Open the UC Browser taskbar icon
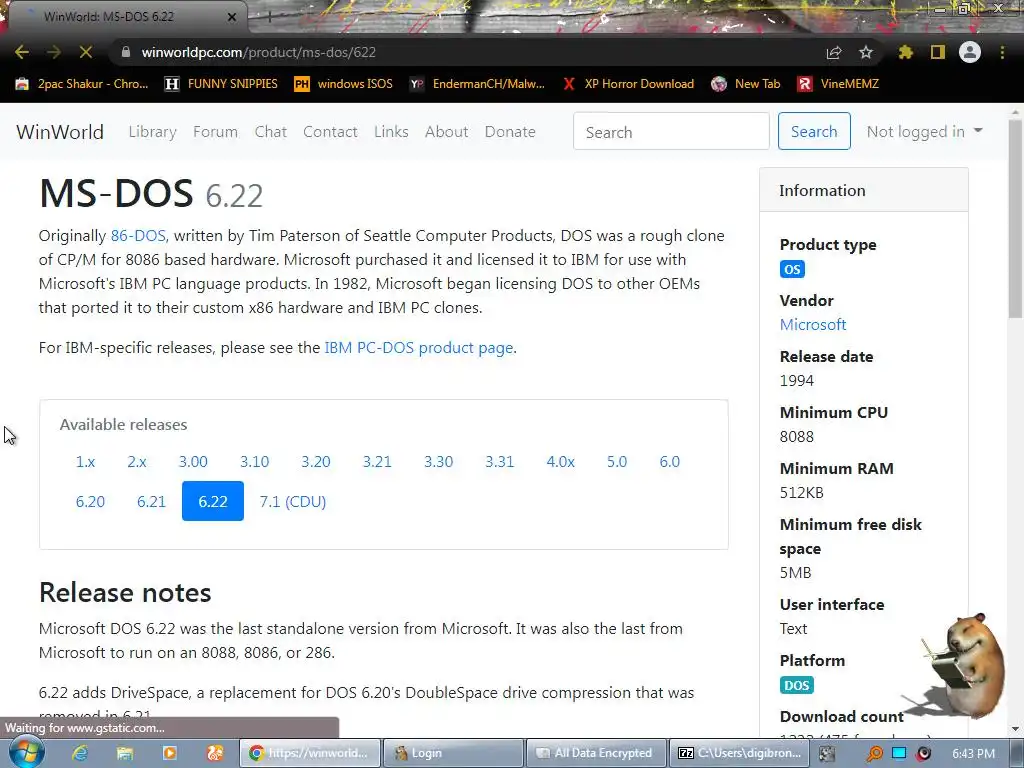Image resolution: width=1024 pixels, height=768 pixels. pyautogui.click(x=215, y=753)
